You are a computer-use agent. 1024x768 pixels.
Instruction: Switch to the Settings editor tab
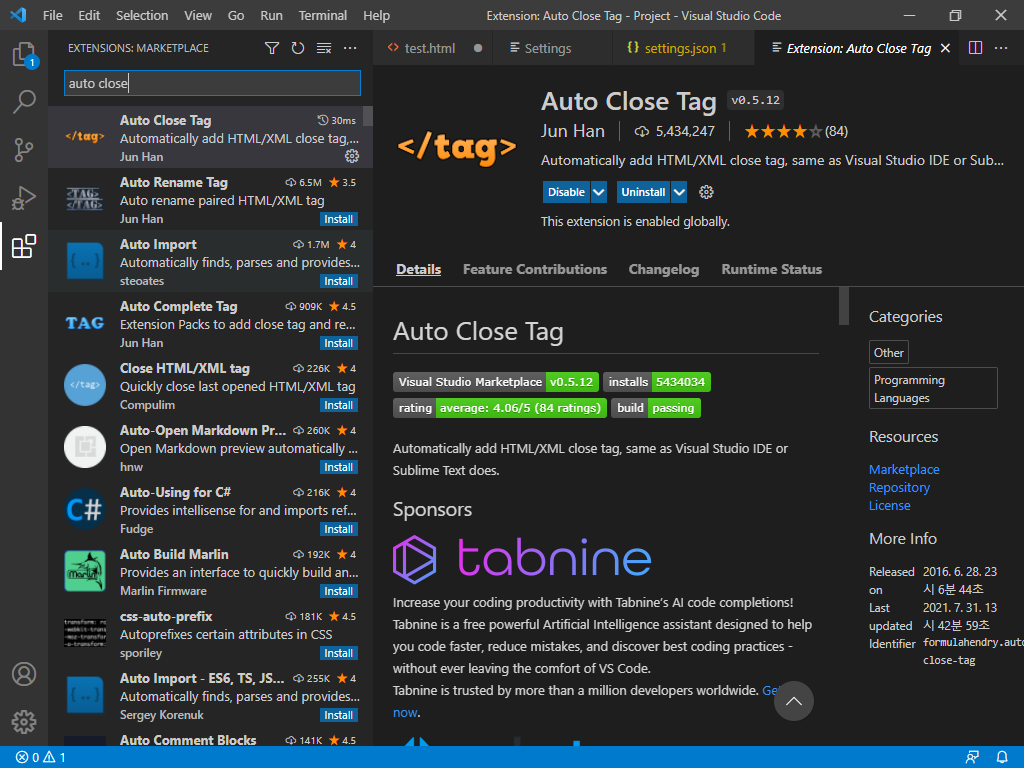[x=552, y=48]
